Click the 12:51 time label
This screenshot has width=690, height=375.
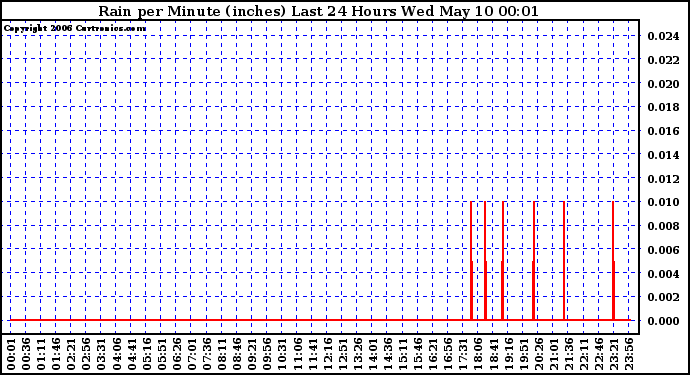tap(342, 354)
